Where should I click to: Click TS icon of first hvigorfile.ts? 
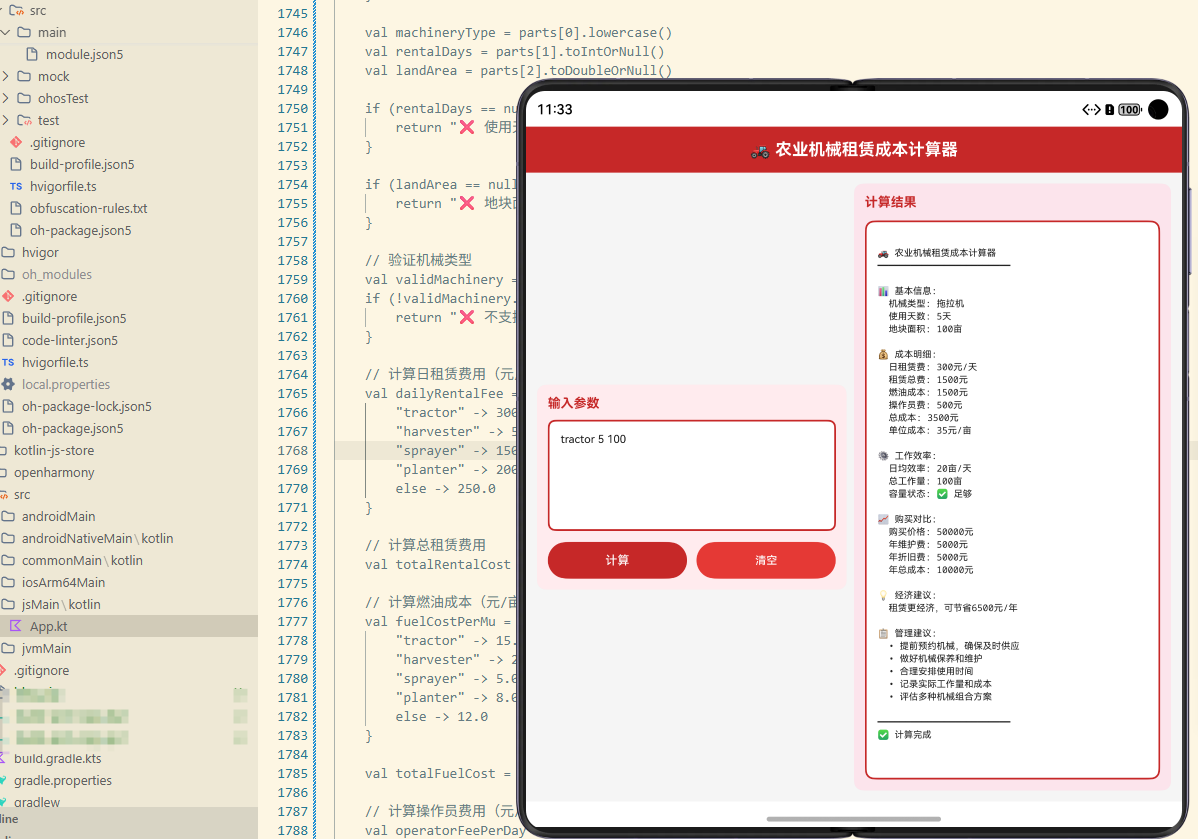pyautogui.click(x=16, y=186)
